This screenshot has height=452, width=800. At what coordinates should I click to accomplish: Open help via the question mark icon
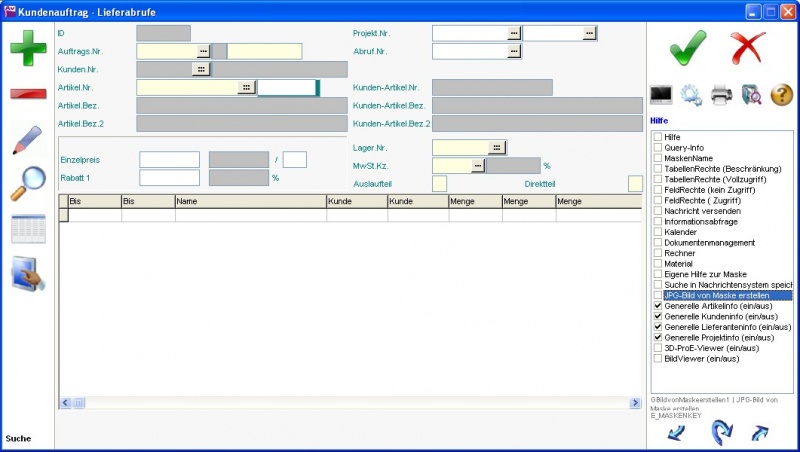[x=781, y=95]
